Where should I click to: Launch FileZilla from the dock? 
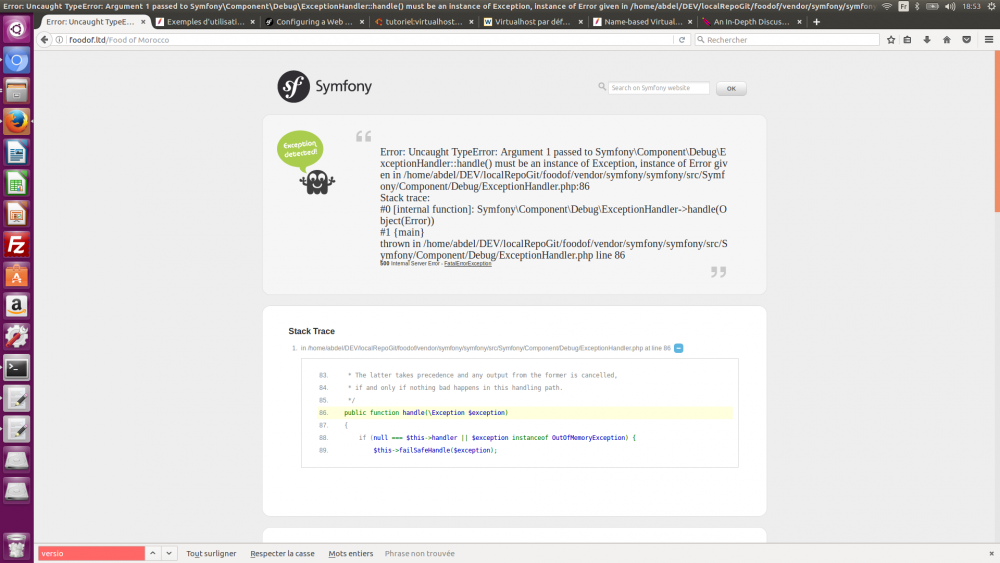tap(17, 245)
